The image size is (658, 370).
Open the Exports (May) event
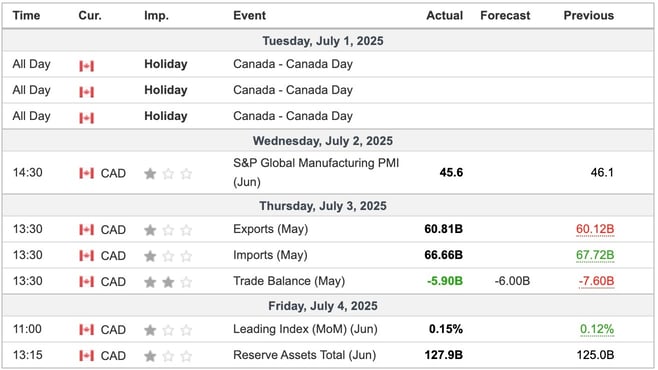271,229
